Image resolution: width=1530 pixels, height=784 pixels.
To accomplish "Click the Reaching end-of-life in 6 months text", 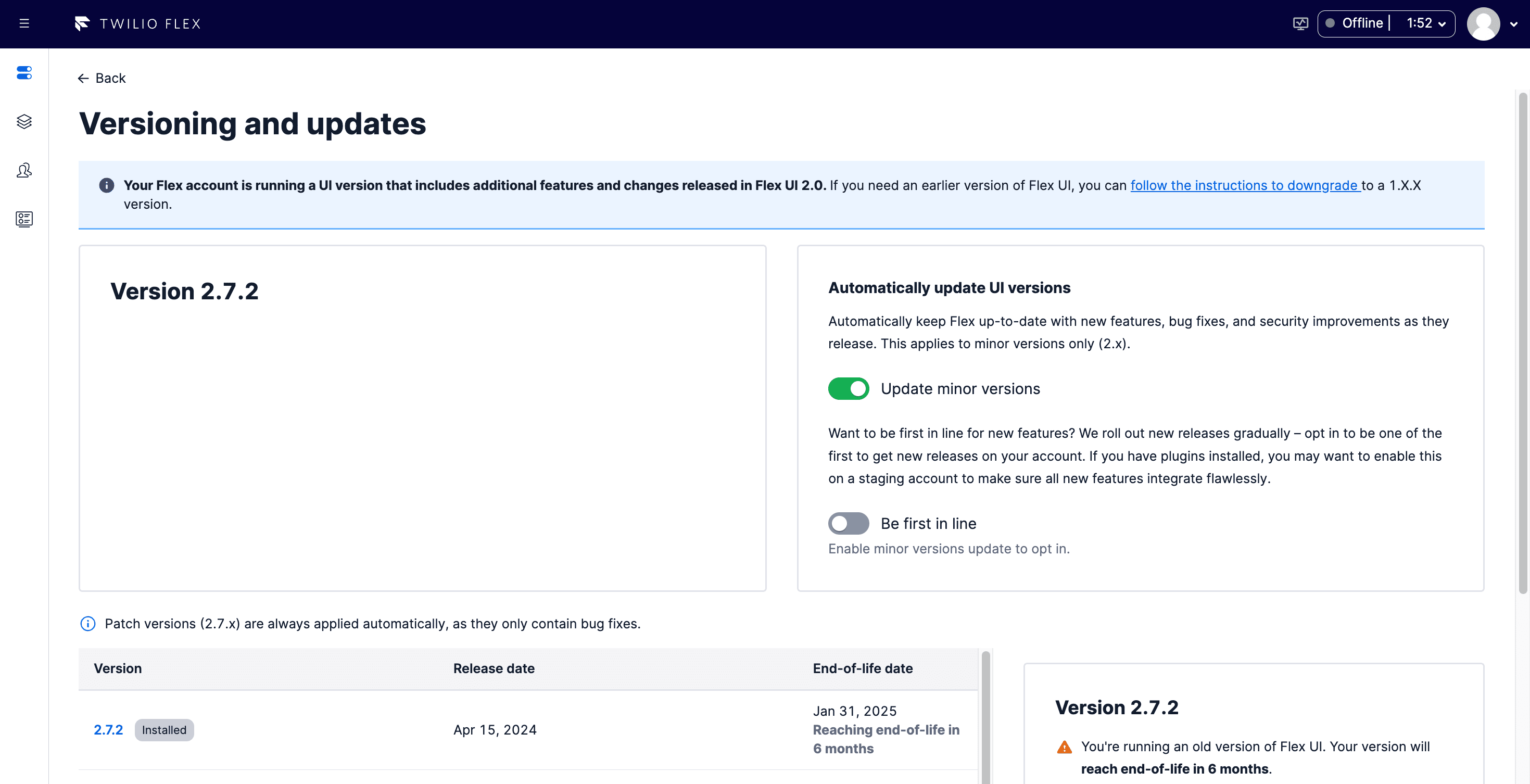I will tap(886, 739).
